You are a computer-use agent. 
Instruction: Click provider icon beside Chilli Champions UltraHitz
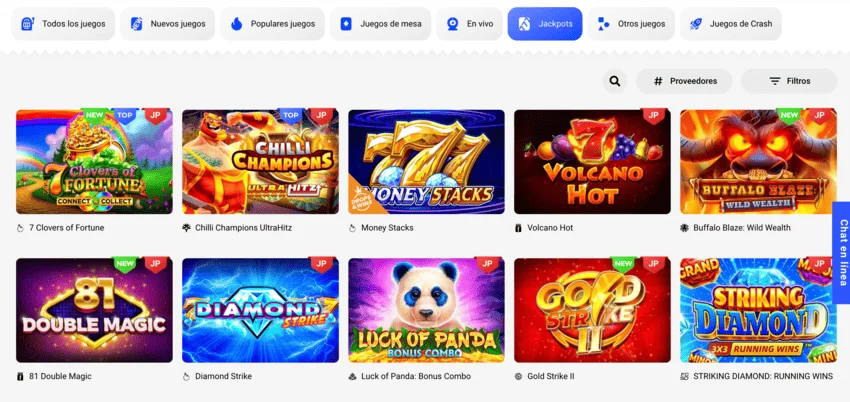(x=187, y=228)
